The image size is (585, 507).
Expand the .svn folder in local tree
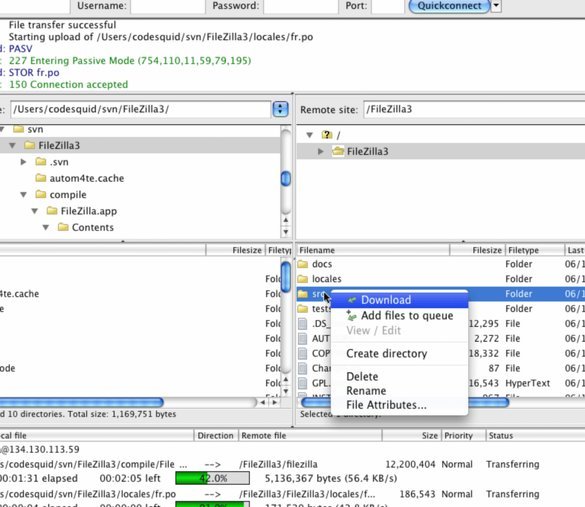[24, 162]
